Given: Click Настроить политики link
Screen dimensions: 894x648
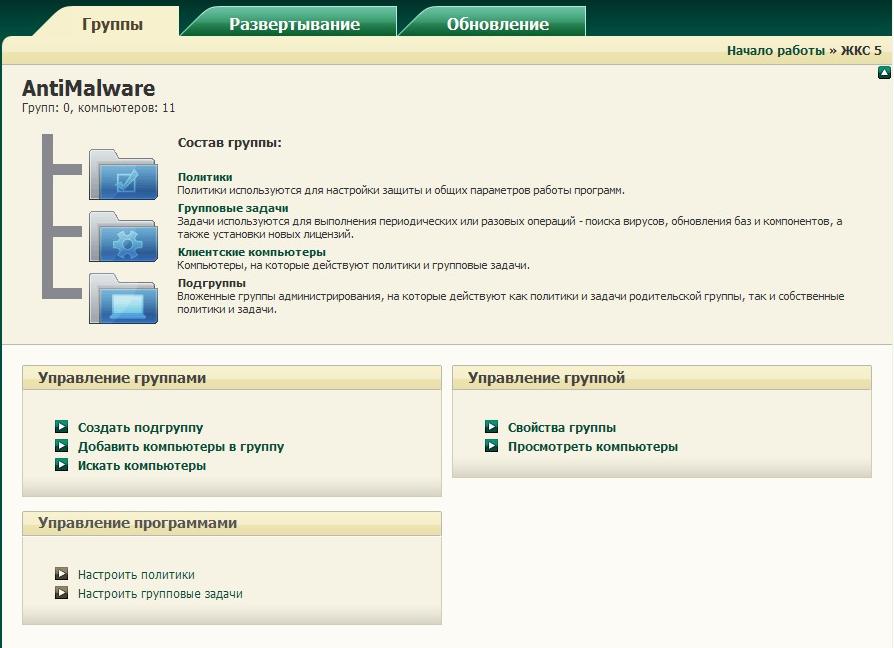Looking at the screenshot, I should point(136,574).
